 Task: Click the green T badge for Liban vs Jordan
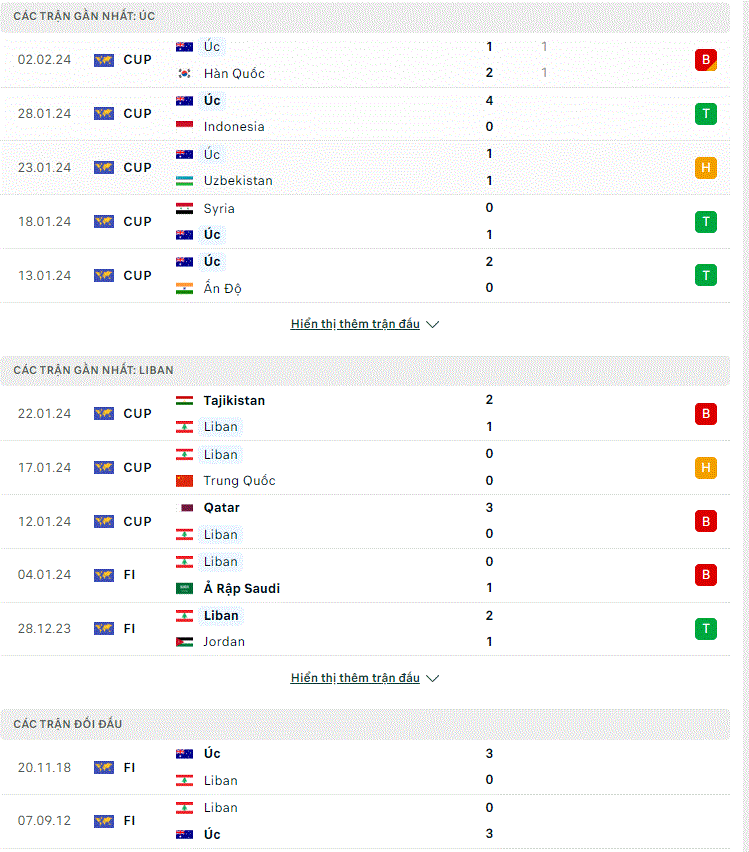click(706, 629)
